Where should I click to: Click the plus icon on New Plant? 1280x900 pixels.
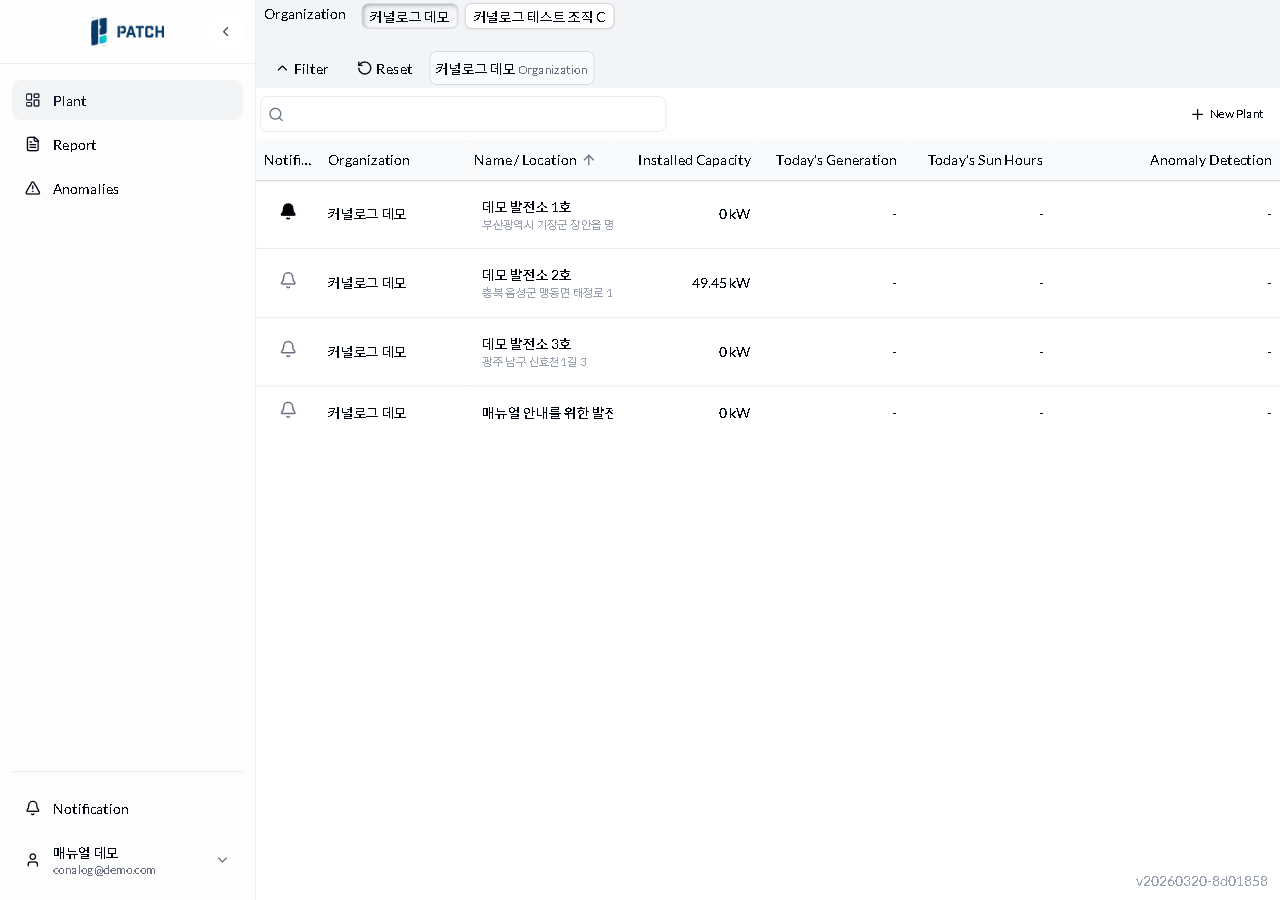pyautogui.click(x=1197, y=114)
